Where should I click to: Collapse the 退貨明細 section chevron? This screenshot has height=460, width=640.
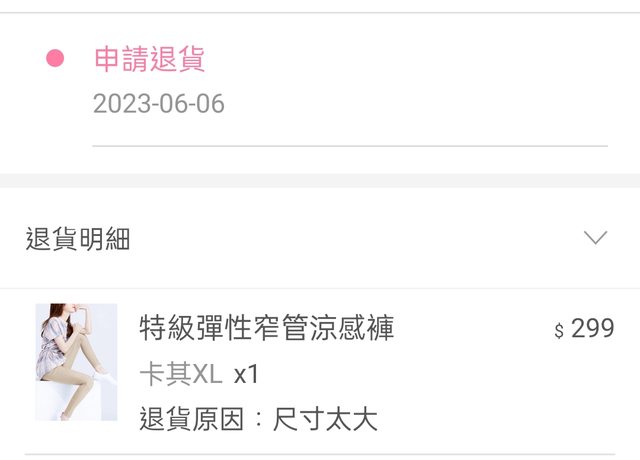[595, 237]
